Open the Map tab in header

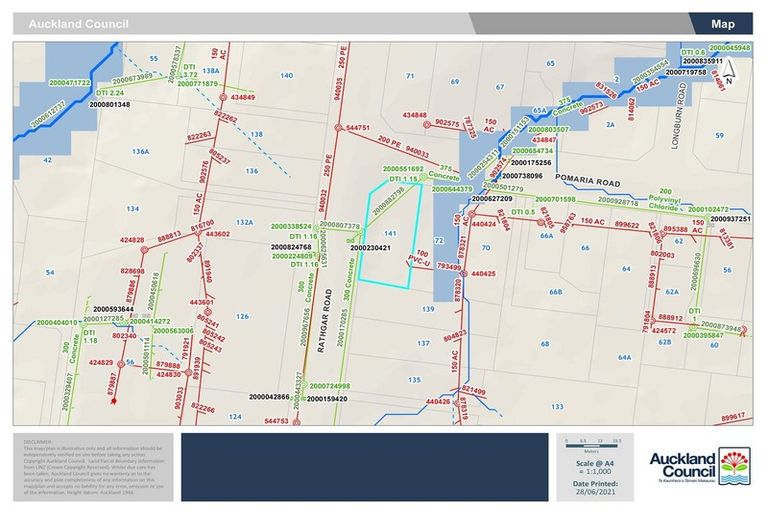coord(723,23)
